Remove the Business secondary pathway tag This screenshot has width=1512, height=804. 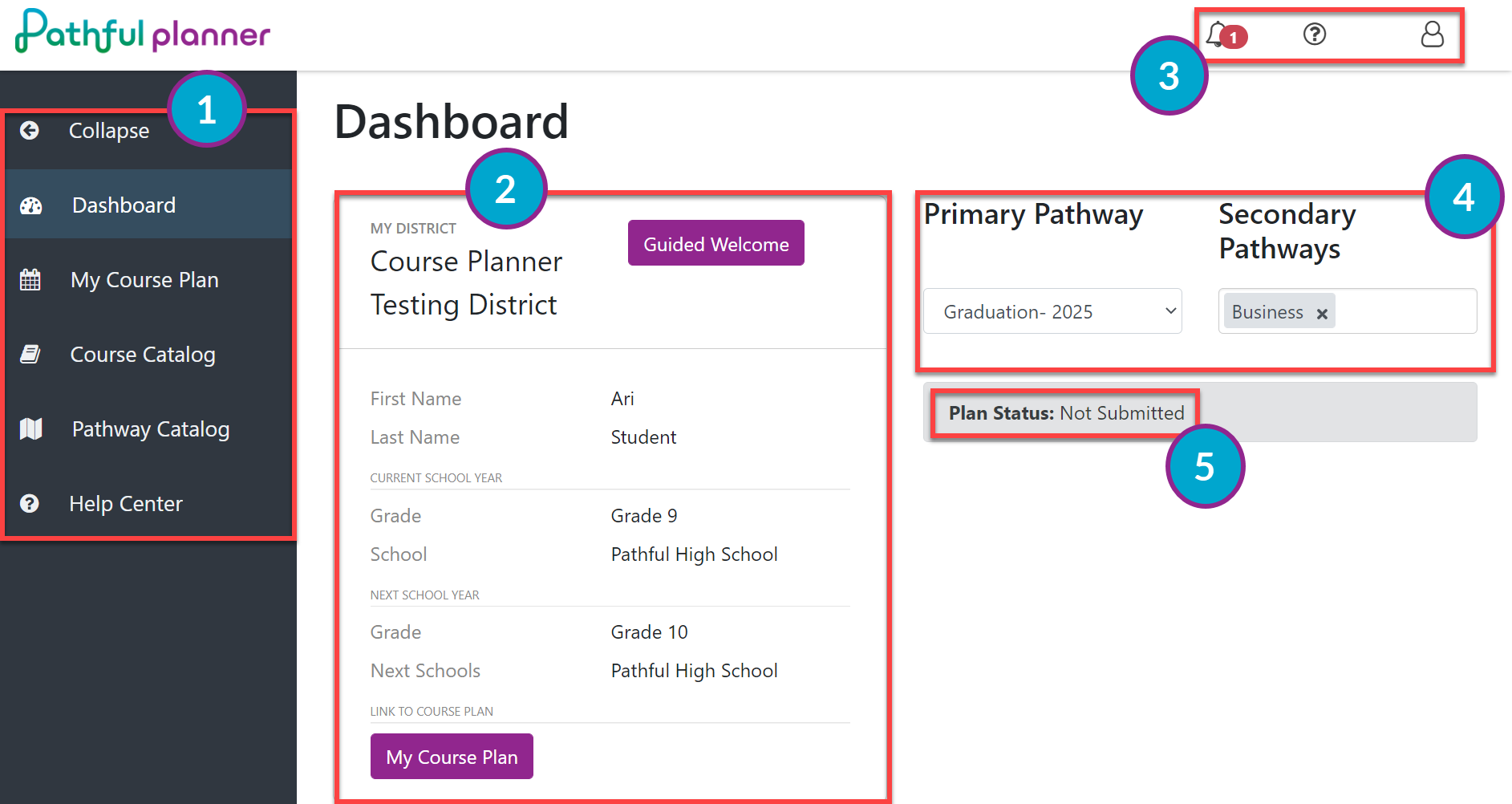coord(1322,314)
